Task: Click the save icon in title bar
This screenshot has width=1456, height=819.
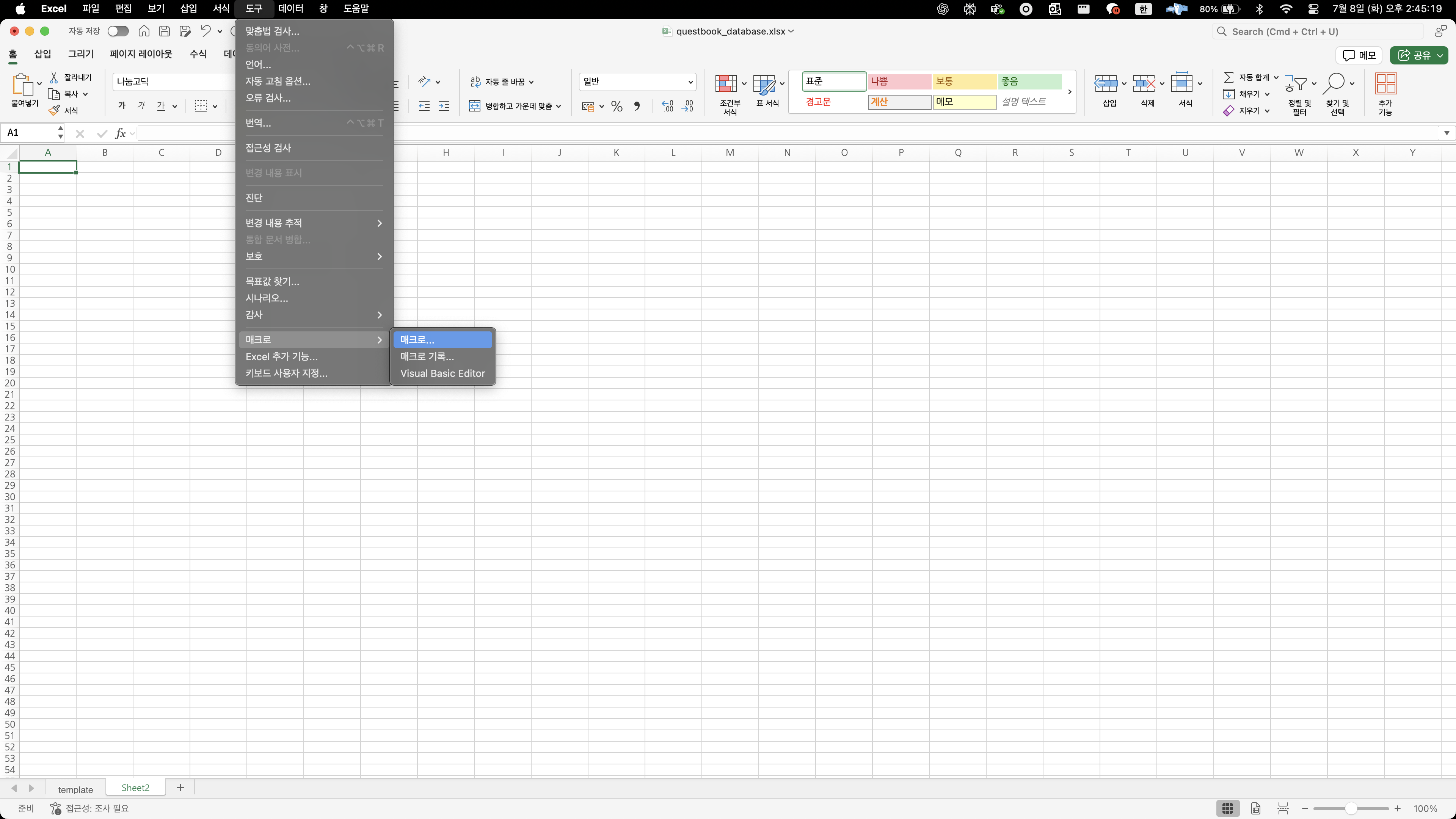Action: click(x=165, y=31)
